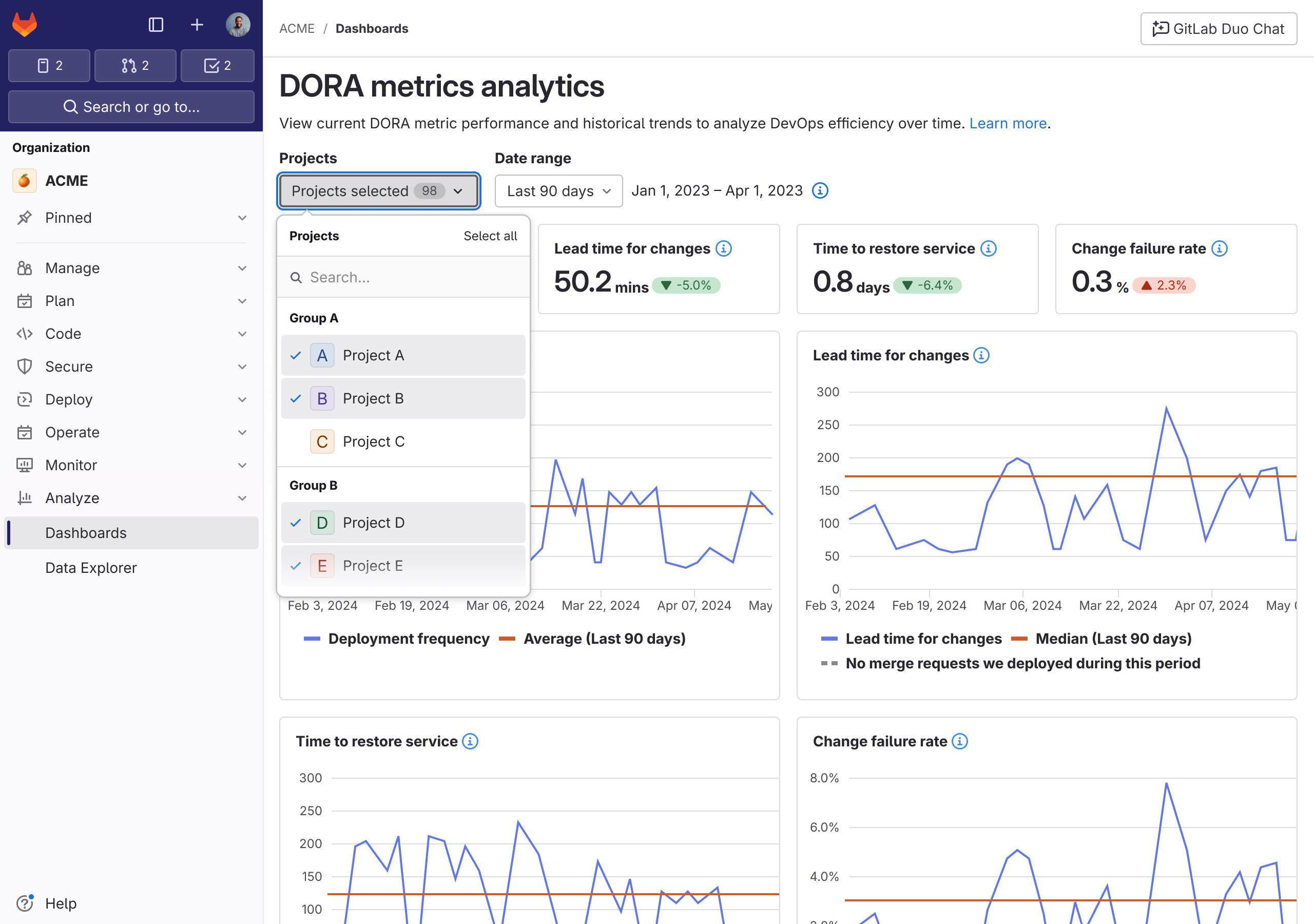Toggle Deployment frequency legend series
The width and height of the screenshot is (1314, 924).
pyautogui.click(x=396, y=639)
